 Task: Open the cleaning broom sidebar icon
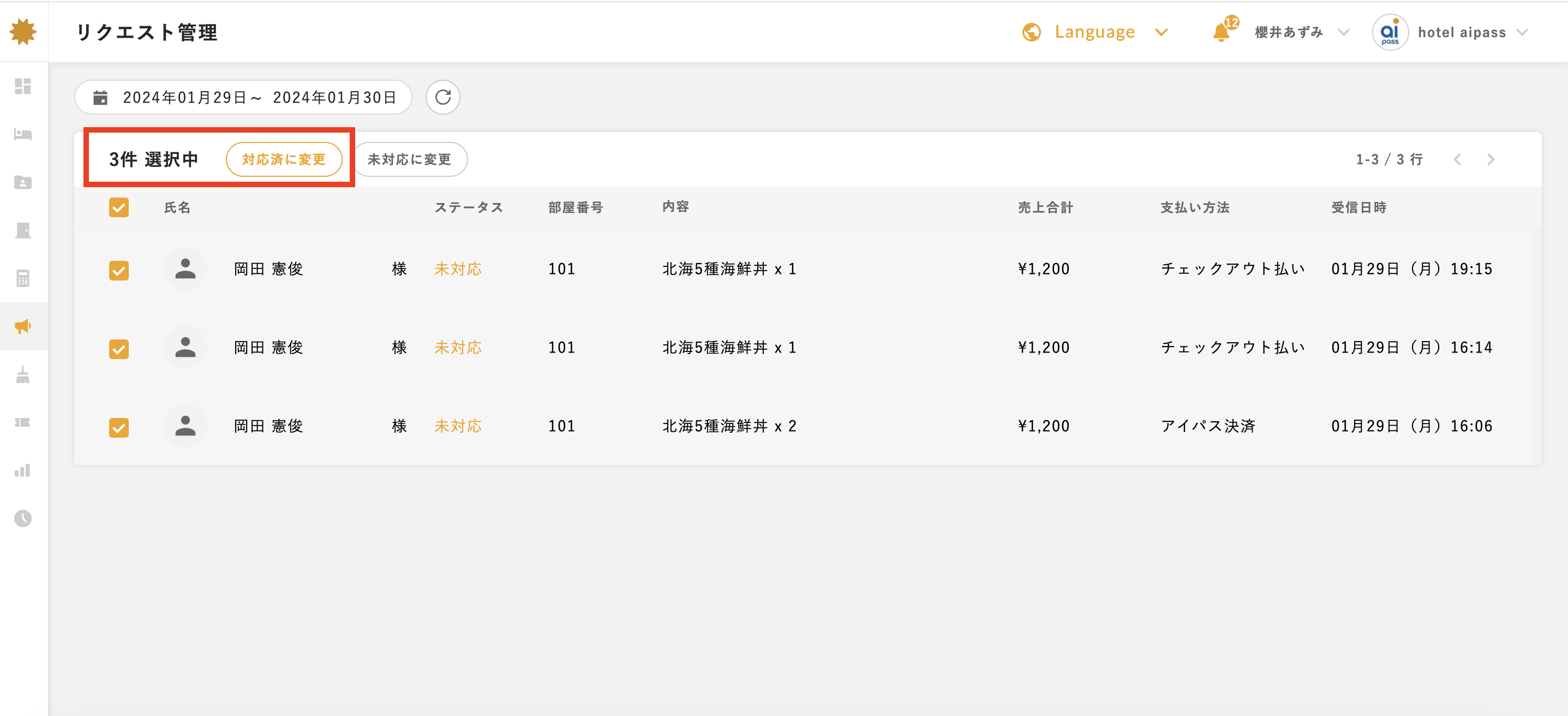[x=23, y=374]
